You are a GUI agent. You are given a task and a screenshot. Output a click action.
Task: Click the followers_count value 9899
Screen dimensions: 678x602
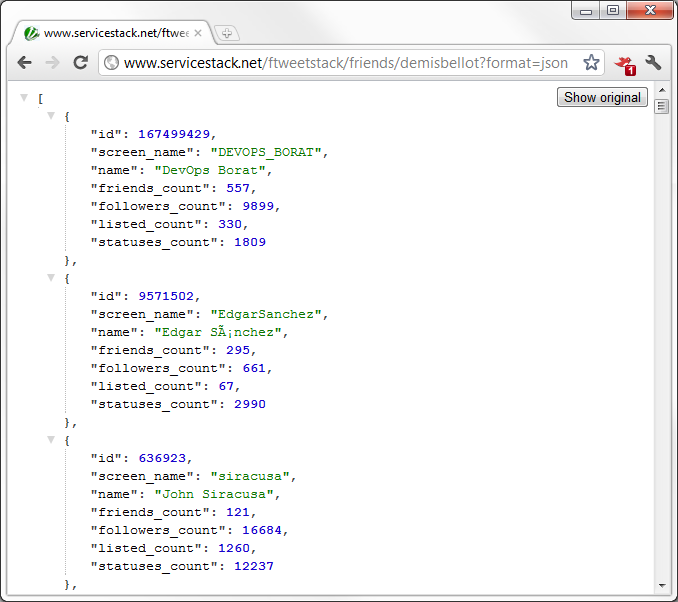point(258,206)
